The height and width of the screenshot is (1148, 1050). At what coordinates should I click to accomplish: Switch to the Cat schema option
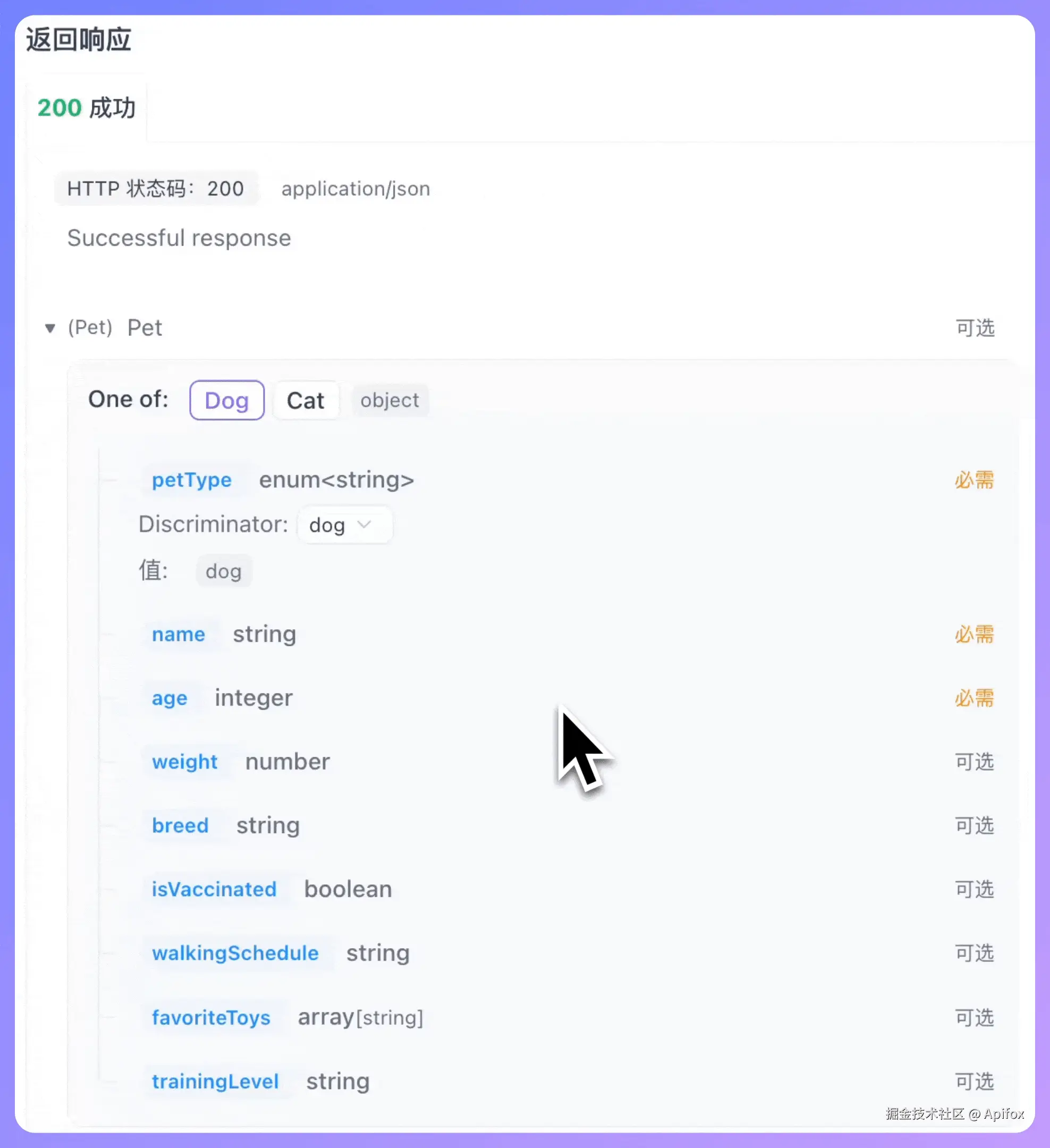tap(305, 400)
